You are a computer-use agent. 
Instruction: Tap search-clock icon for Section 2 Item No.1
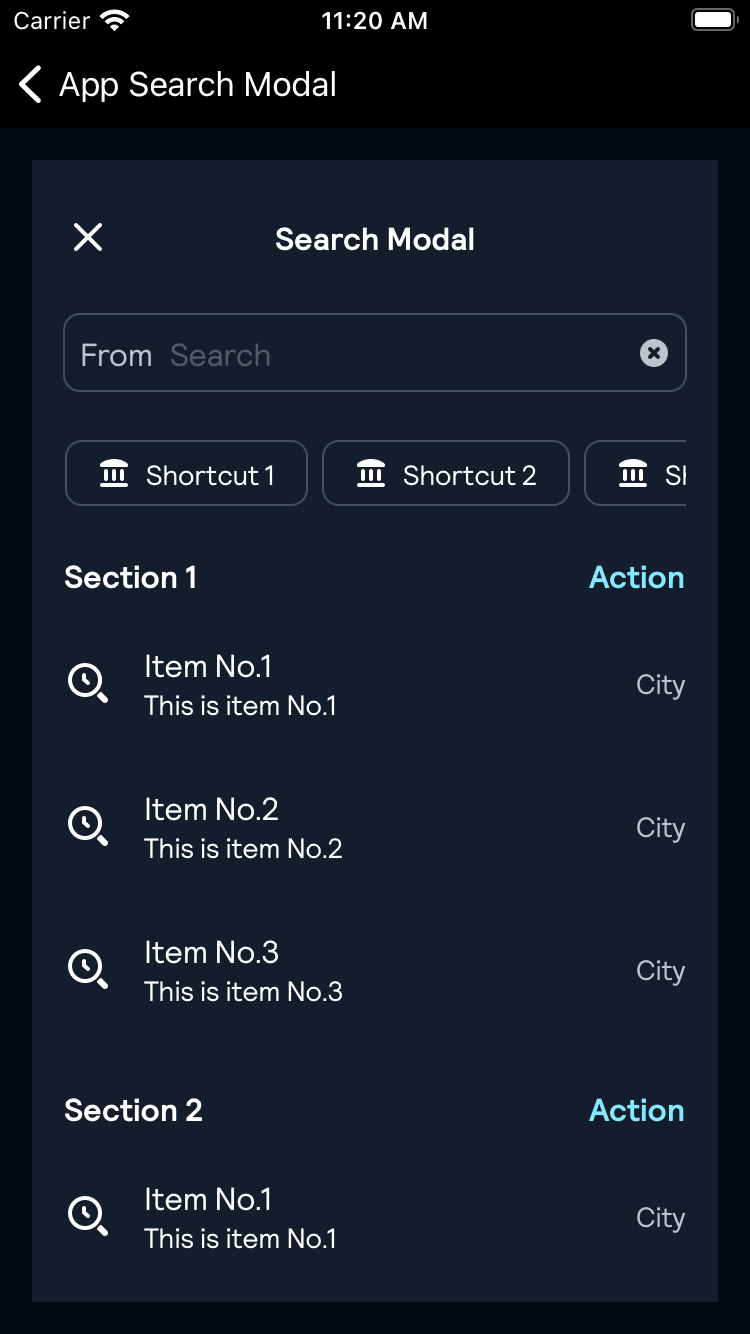point(88,1217)
